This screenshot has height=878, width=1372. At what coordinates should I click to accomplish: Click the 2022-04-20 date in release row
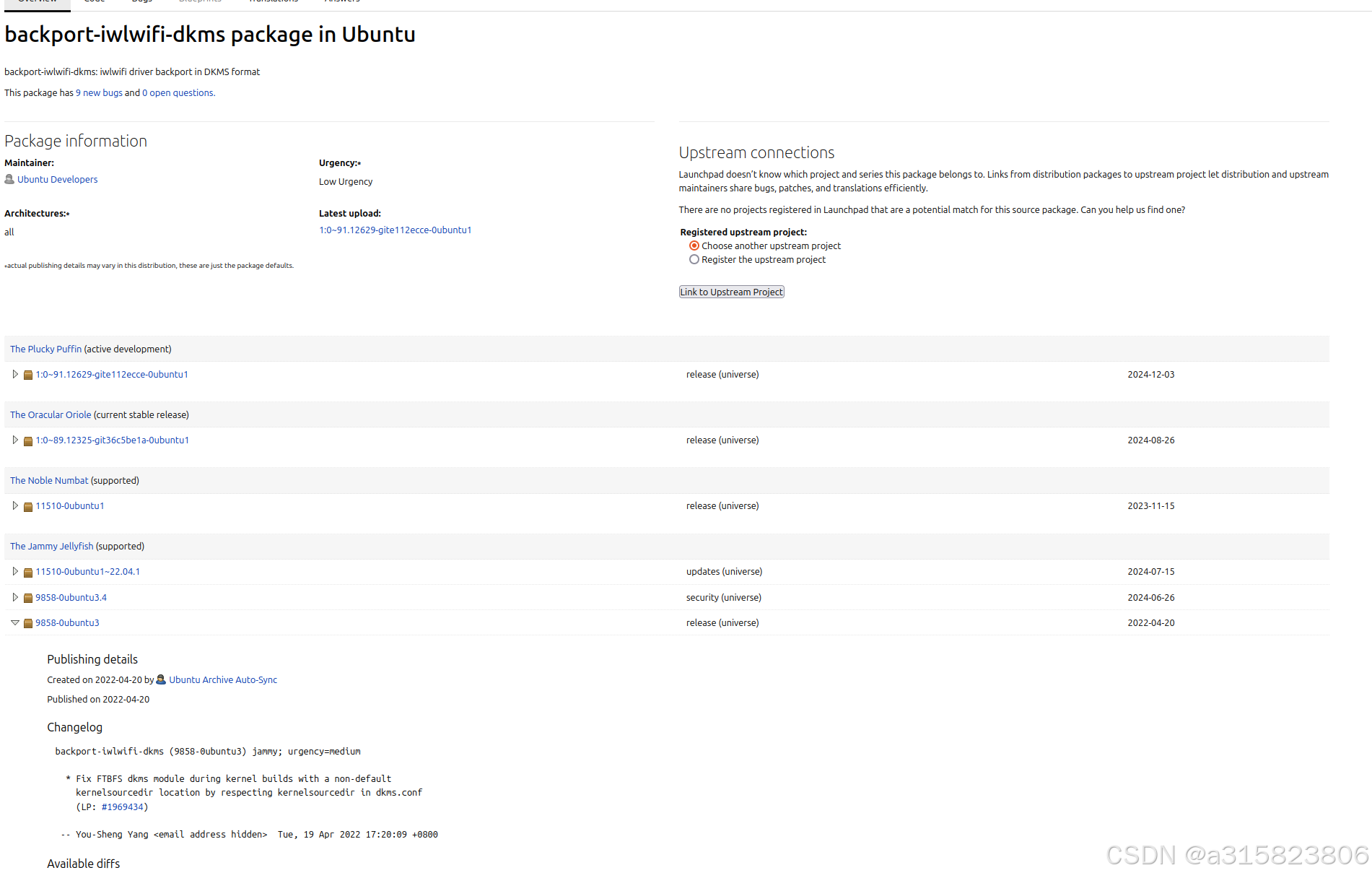coord(1150,622)
